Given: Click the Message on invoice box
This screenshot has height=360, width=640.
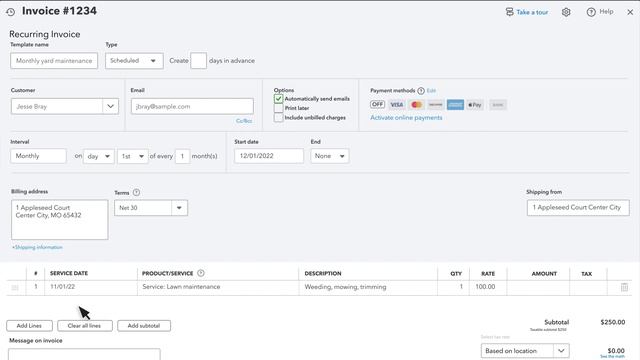Looking at the screenshot, I should click(84, 354).
